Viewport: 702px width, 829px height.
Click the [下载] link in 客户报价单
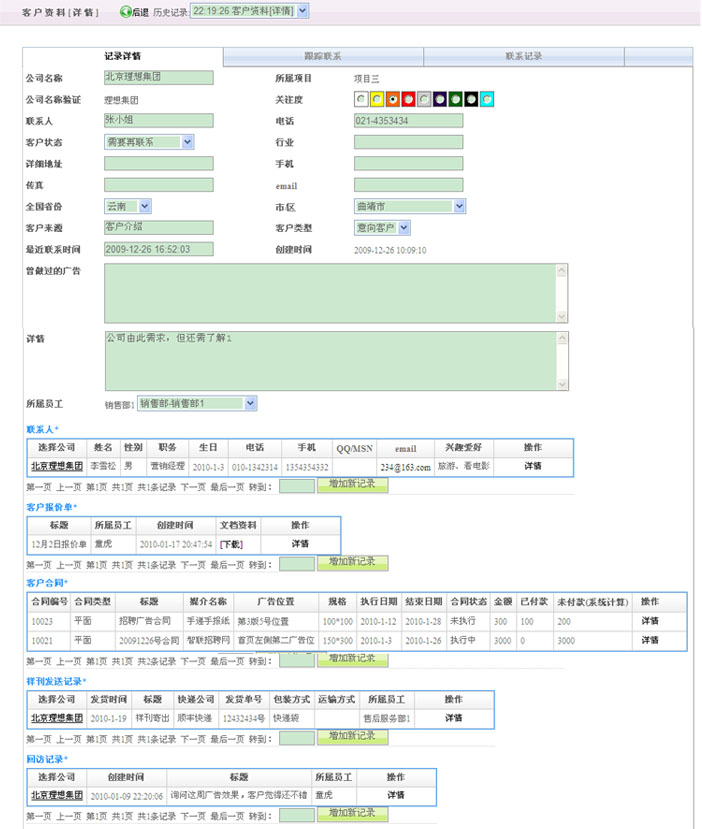point(232,544)
